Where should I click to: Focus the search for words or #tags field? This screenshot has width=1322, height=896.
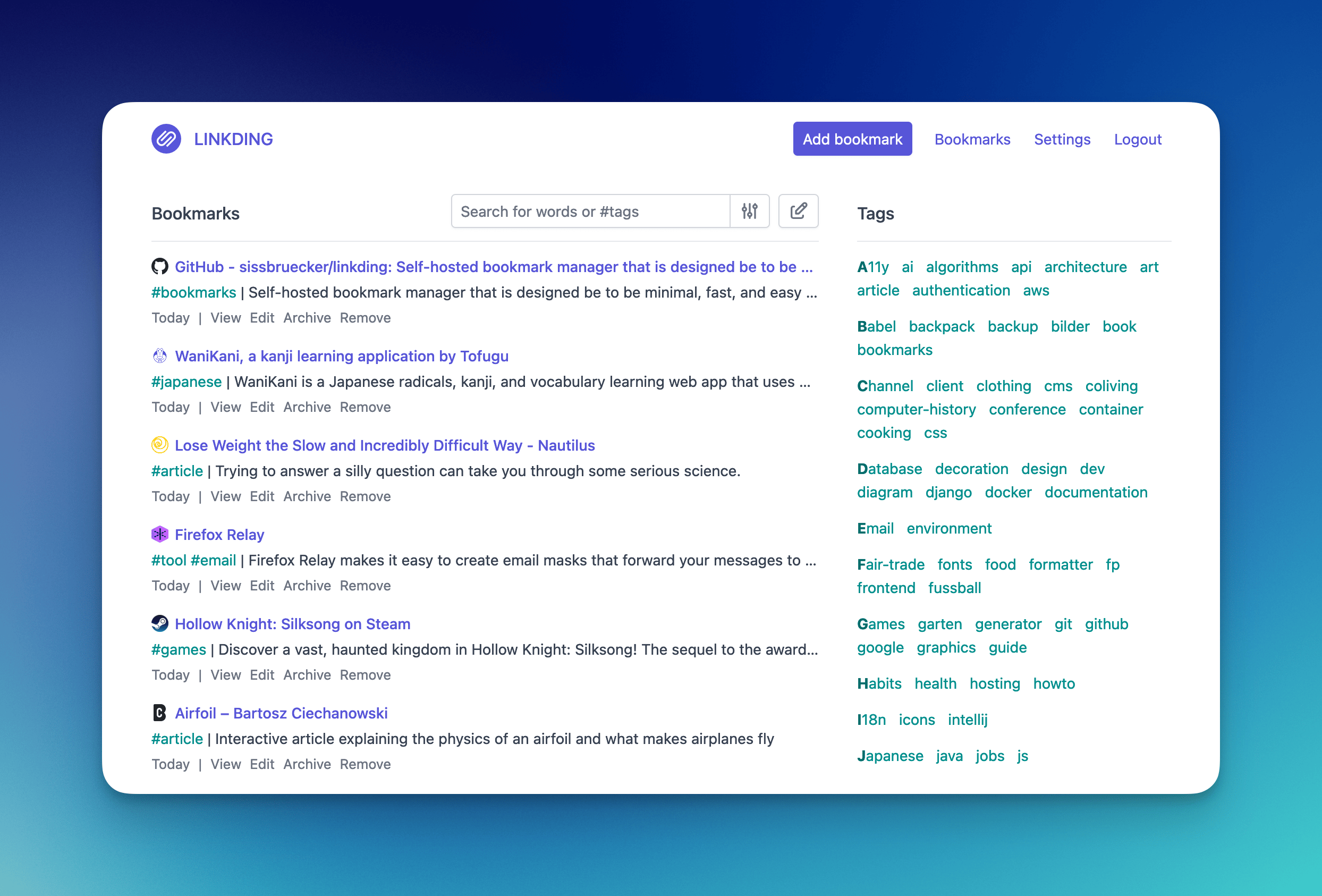(x=590, y=212)
